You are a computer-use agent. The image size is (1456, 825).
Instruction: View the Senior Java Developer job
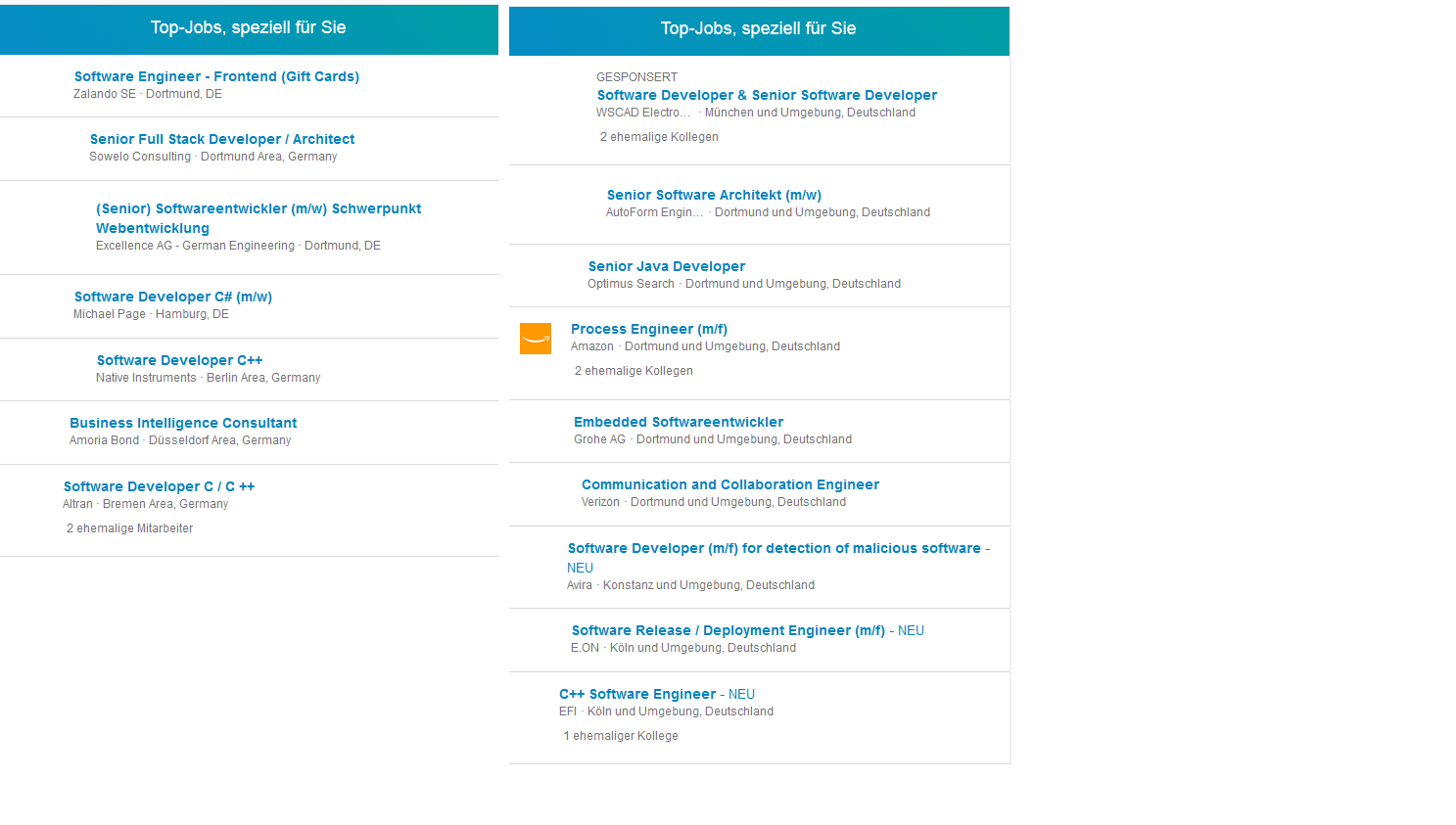667,266
